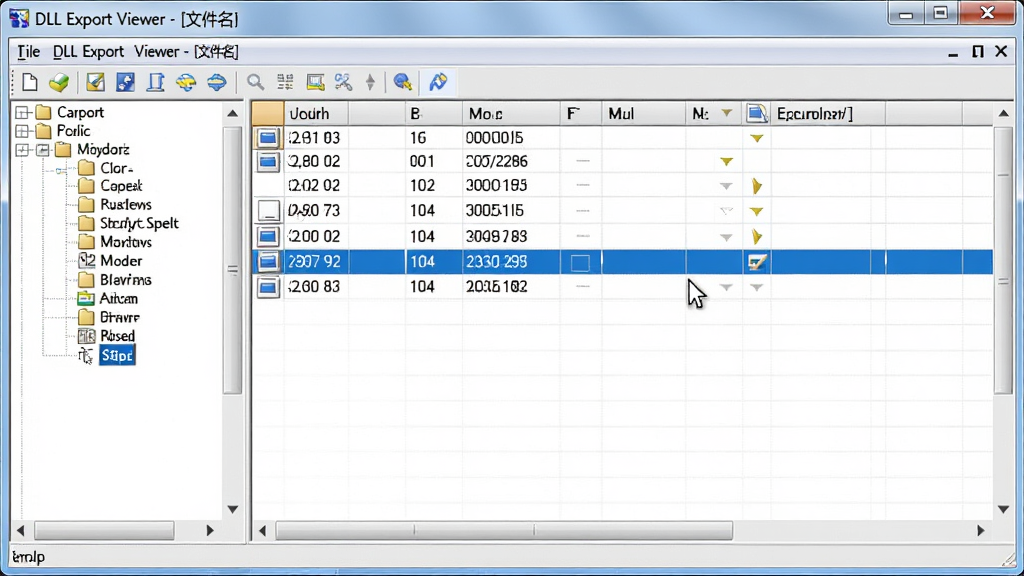Image resolution: width=1024 pixels, height=576 pixels.
Task: Click the table's horizontal scrollbar thumb
Action: pos(504,530)
